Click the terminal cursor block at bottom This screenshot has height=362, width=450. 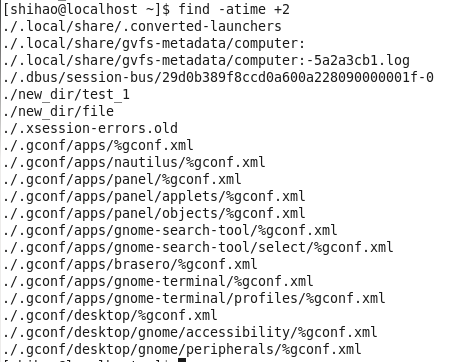[x=182, y=360]
